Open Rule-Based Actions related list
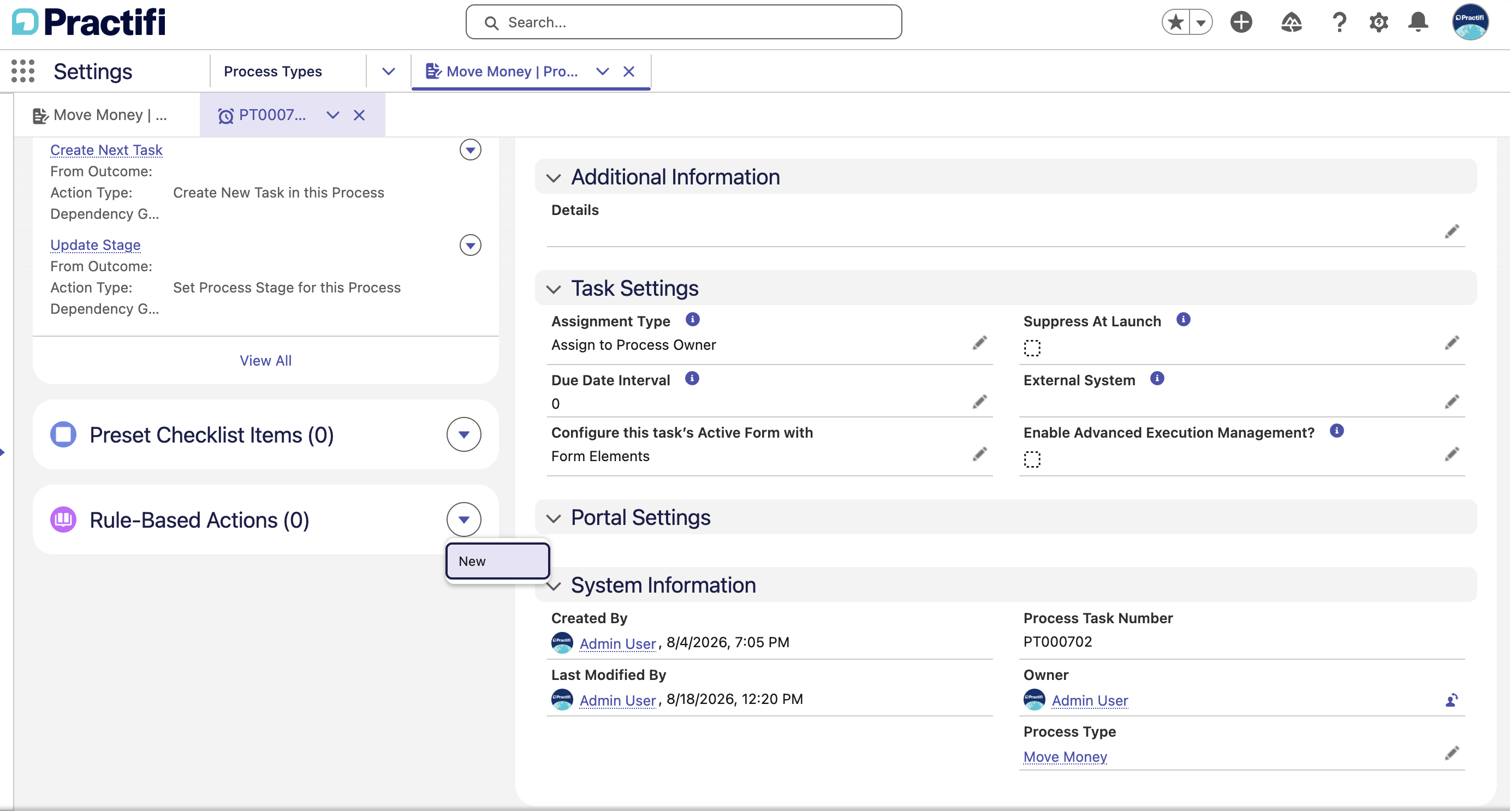This screenshot has width=1510, height=812. point(199,520)
